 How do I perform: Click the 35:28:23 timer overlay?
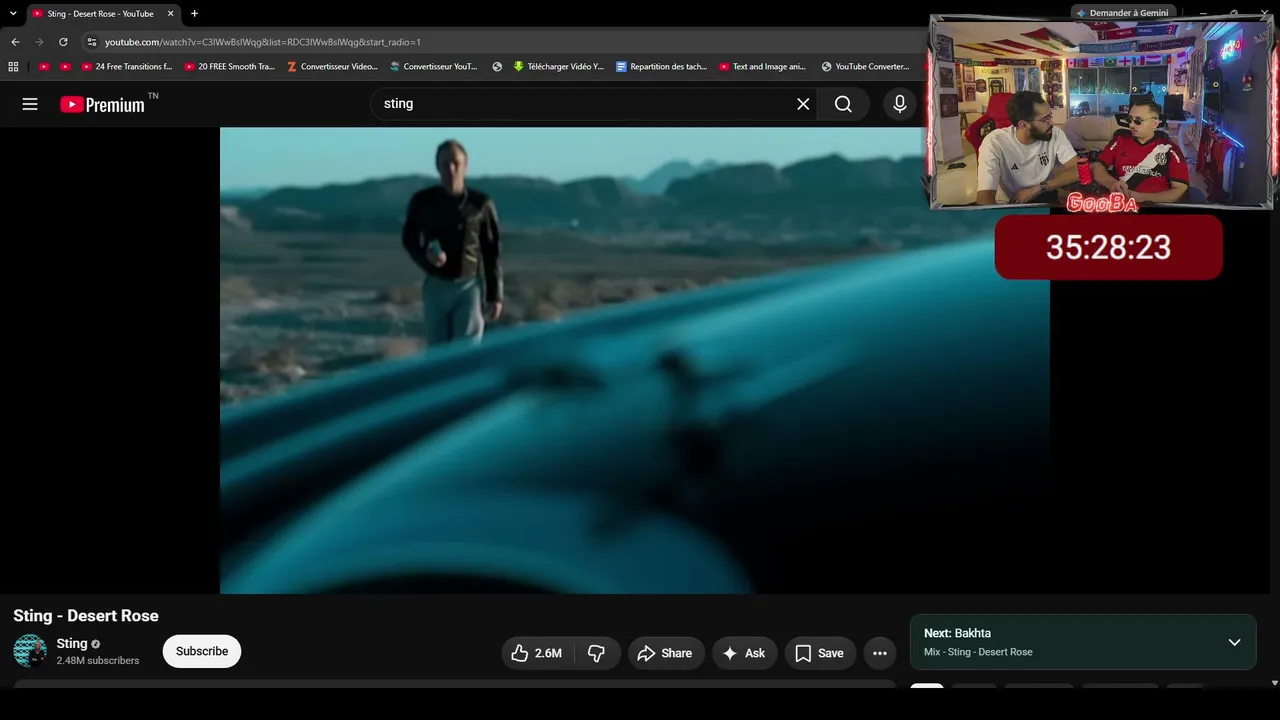[x=1108, y=247]
